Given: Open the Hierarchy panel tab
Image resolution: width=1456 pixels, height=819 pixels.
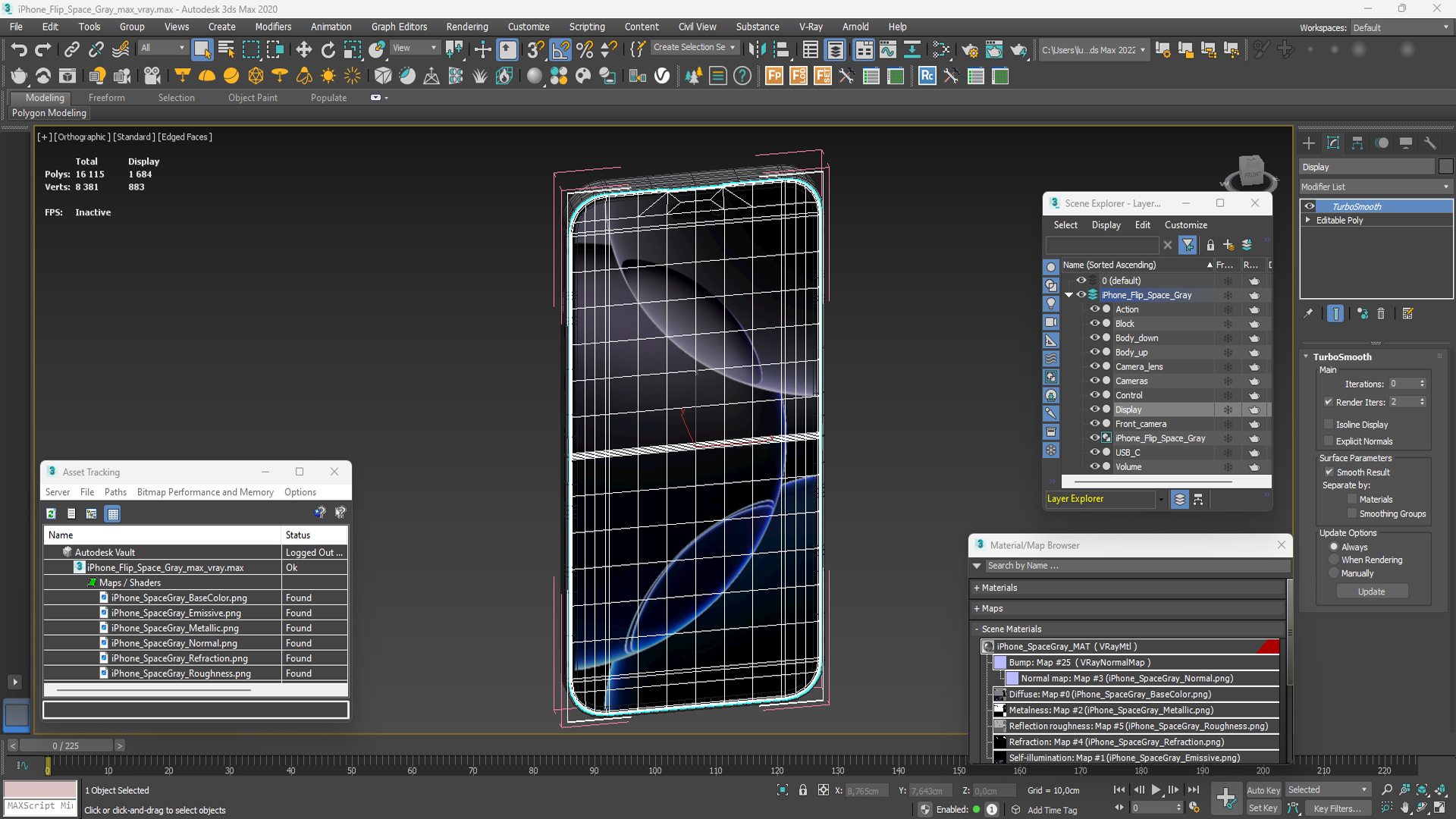Looking at the screenshot, I should click(1357, 143).
